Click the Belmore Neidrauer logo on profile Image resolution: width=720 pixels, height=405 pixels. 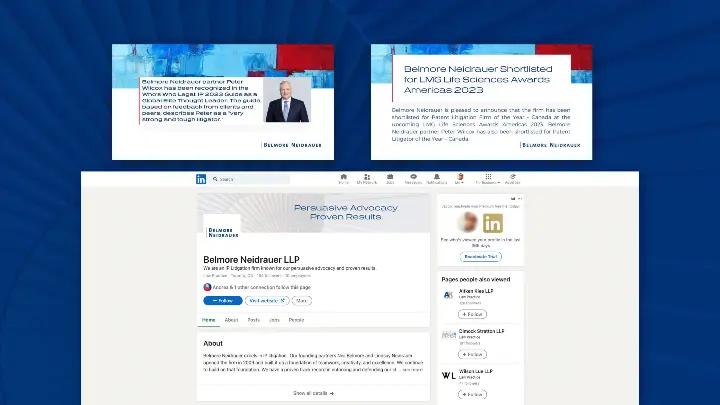(222, 232)
